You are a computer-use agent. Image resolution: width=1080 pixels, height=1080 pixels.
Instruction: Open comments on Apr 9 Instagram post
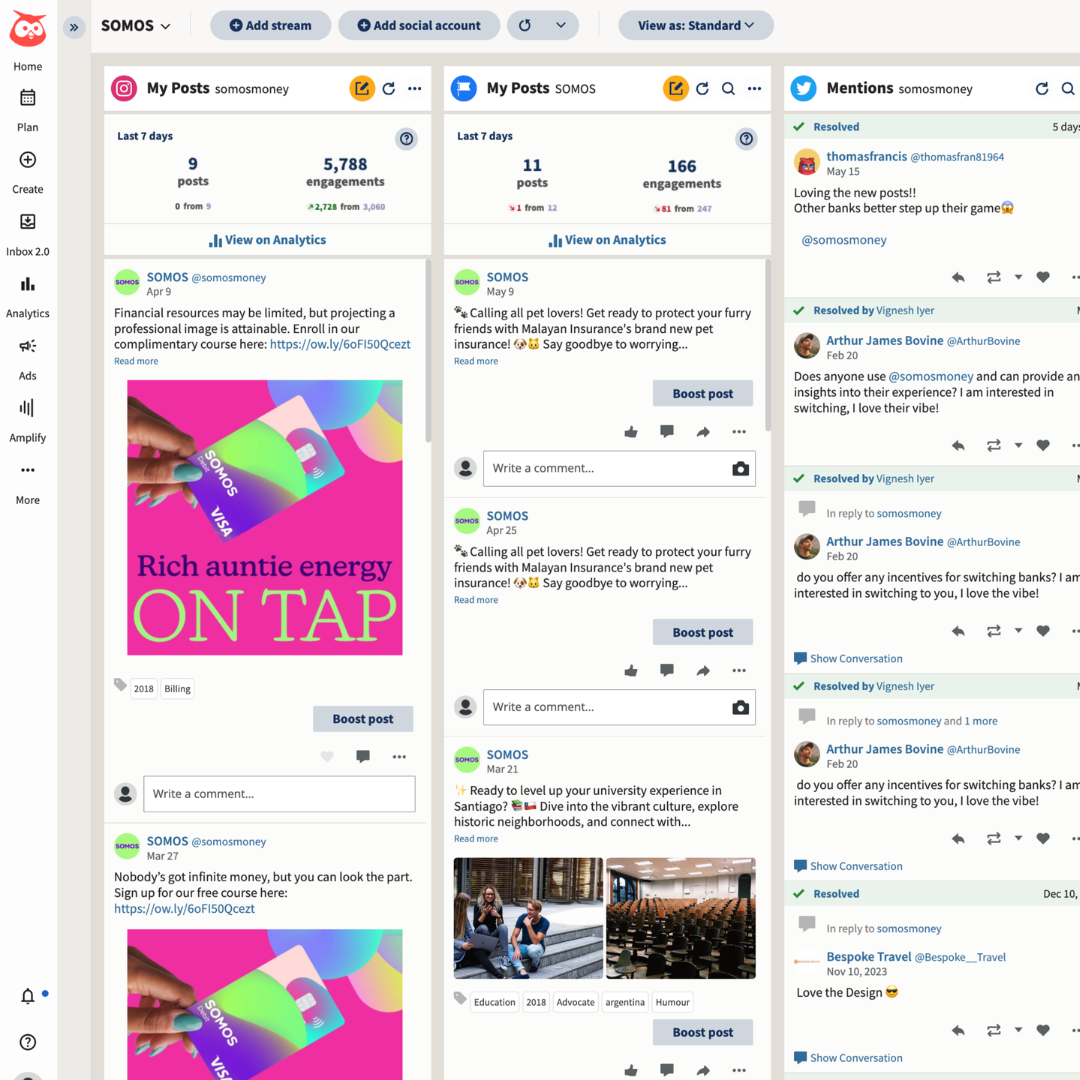[x=363, y=756]
